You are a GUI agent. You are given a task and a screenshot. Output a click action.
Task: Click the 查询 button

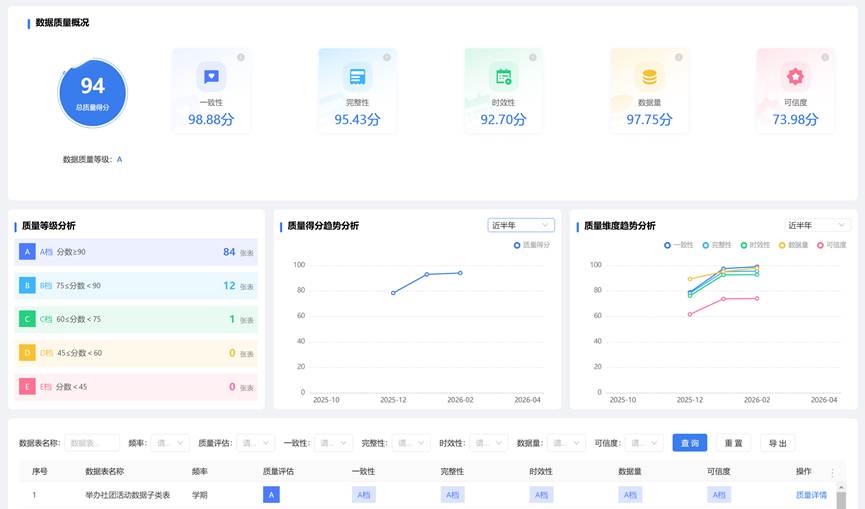tap(690, 443)
